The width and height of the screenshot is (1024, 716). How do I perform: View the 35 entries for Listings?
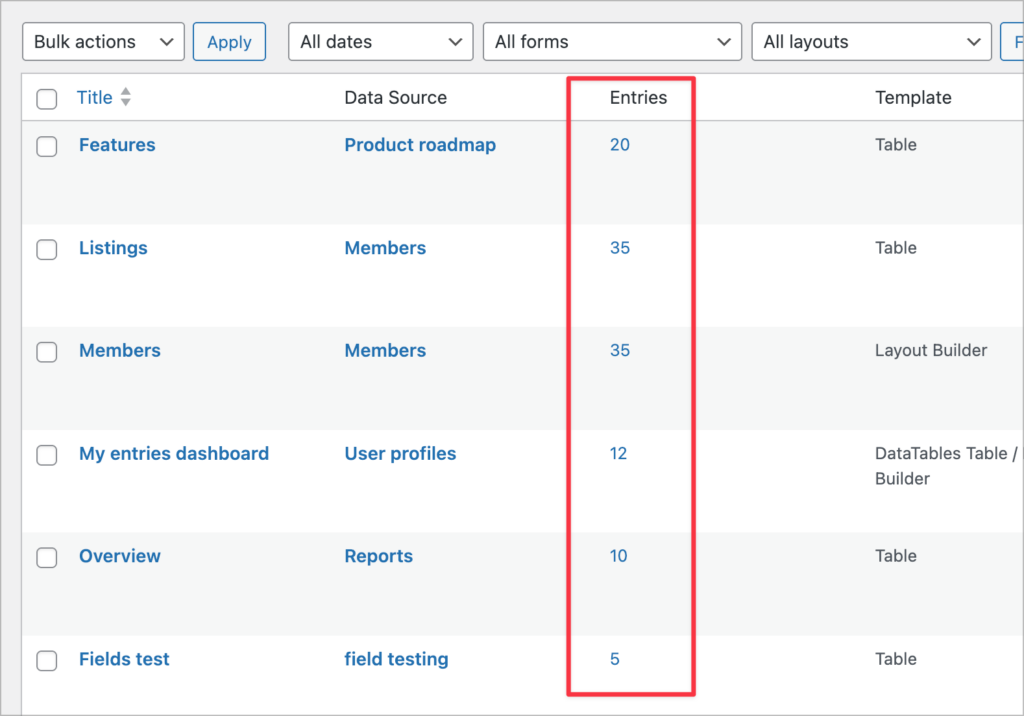pos(619,248)
